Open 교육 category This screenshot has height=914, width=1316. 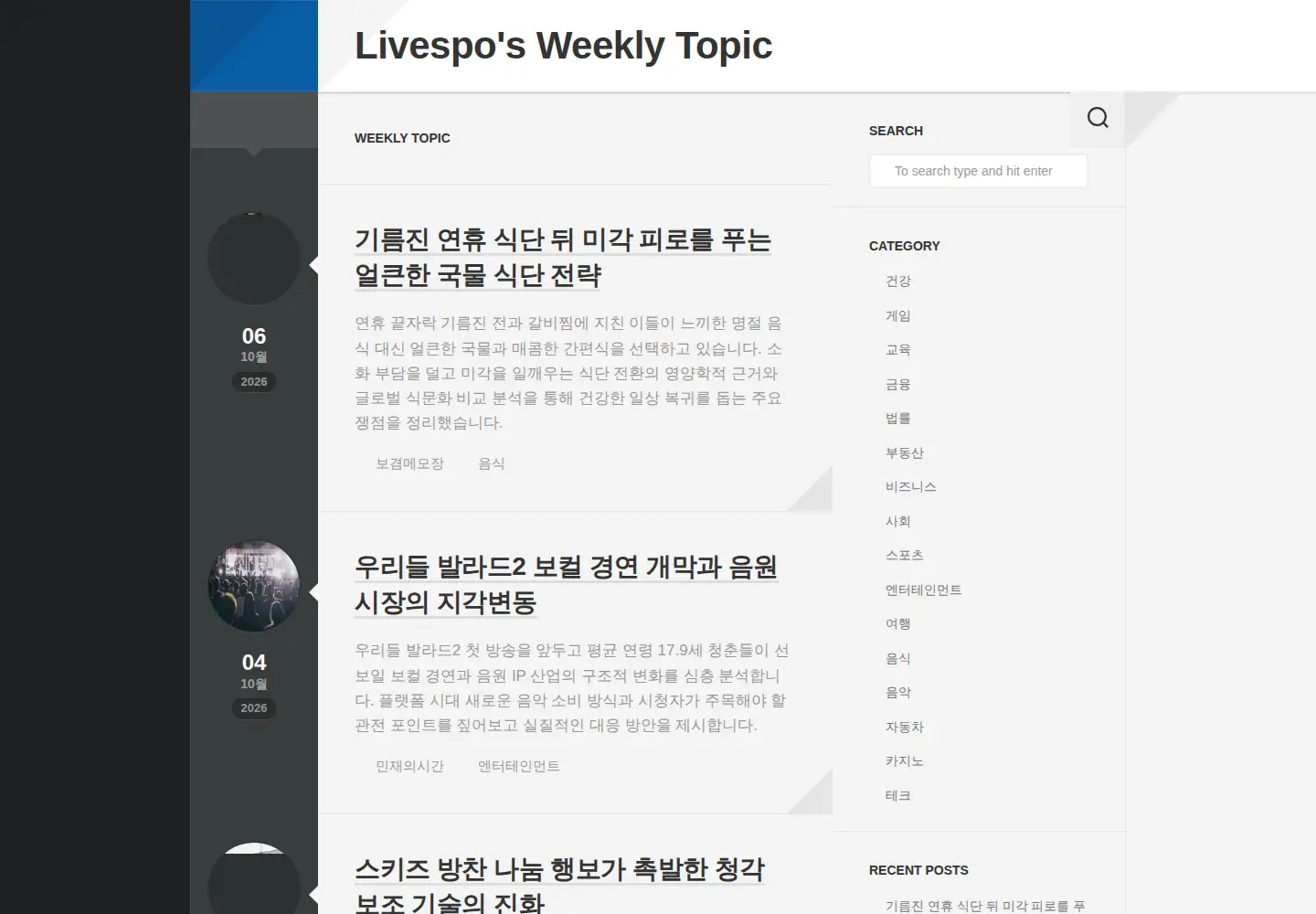898,349
